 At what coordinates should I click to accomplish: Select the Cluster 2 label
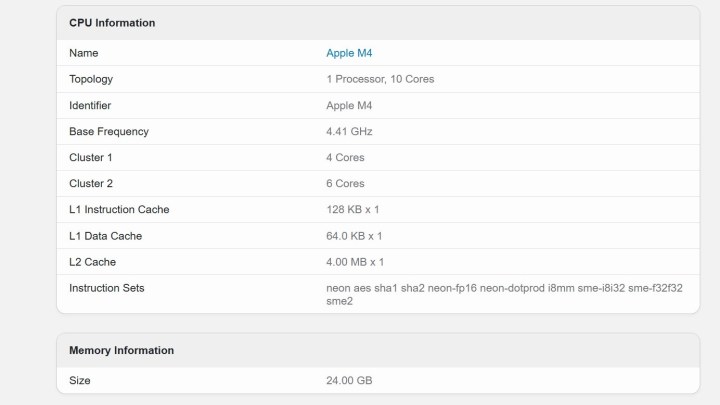pyautogui.click(x=91, y=184)
